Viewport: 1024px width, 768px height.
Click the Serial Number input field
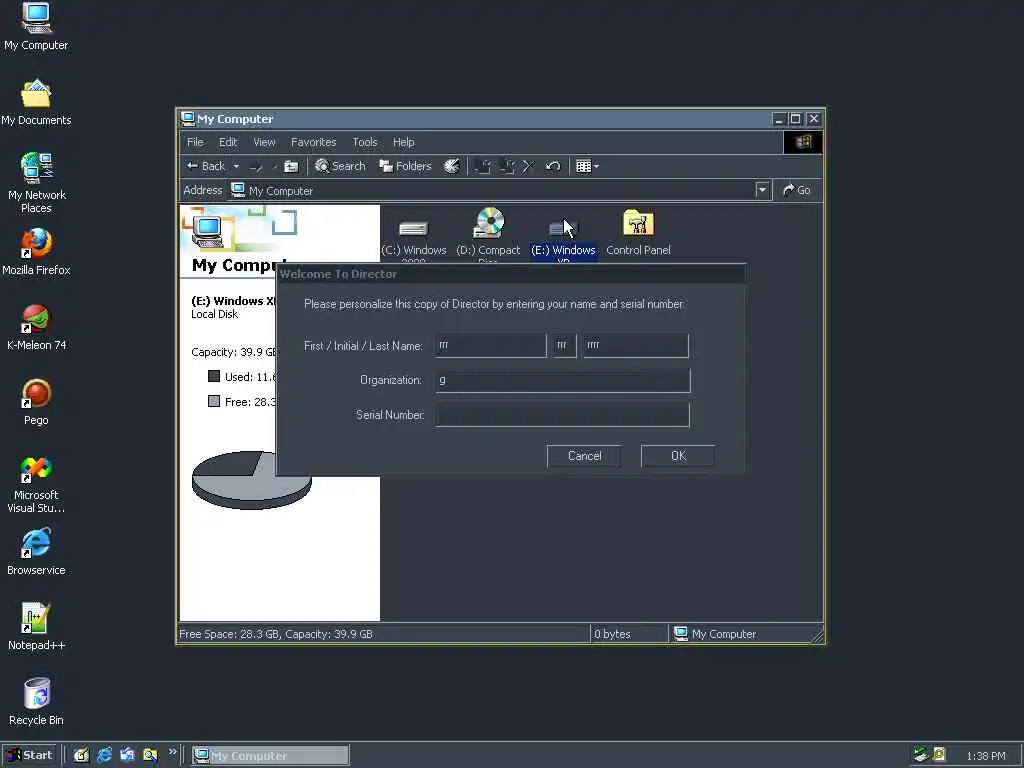tap(562, 415)
